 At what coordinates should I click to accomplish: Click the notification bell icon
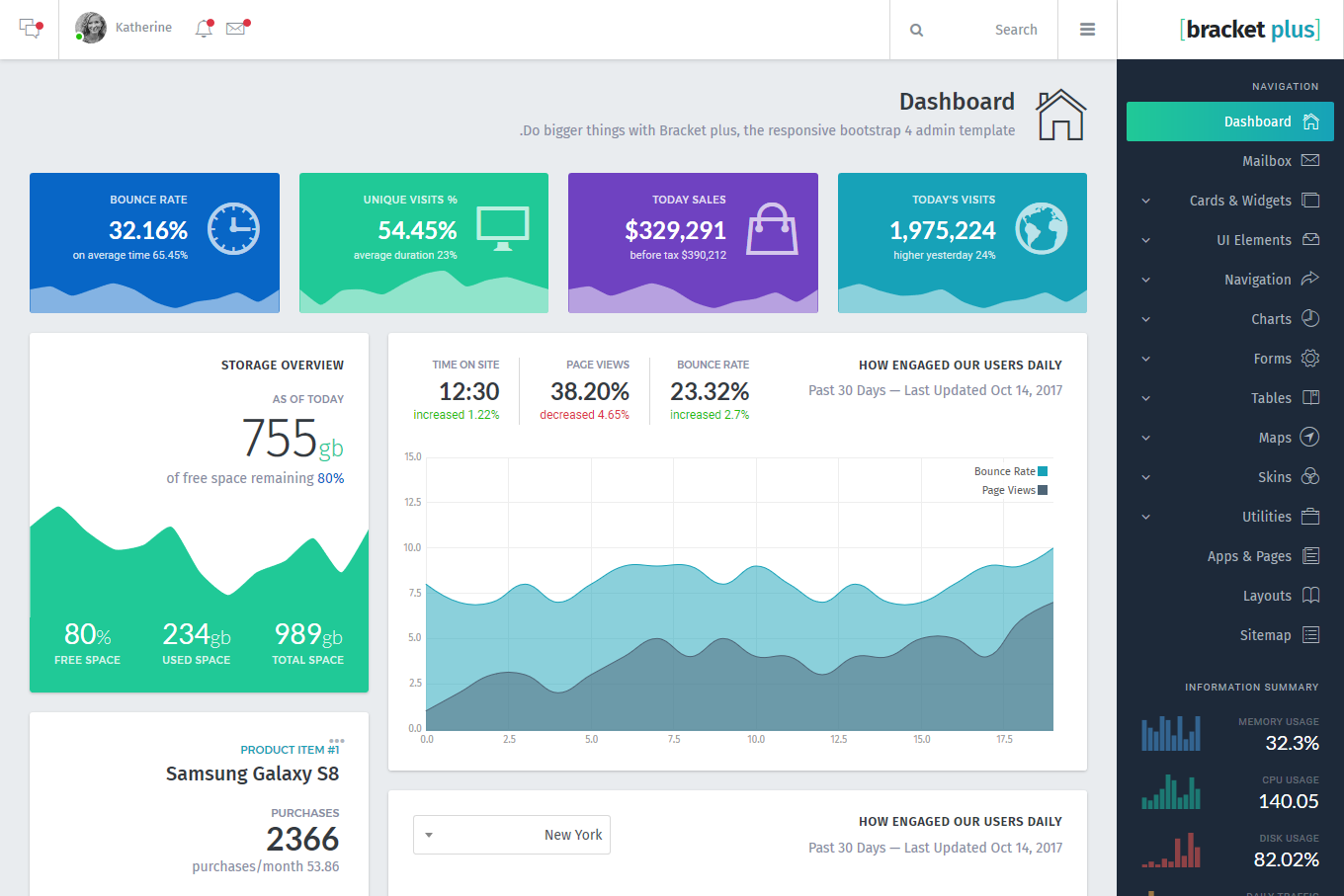point(204,29)
